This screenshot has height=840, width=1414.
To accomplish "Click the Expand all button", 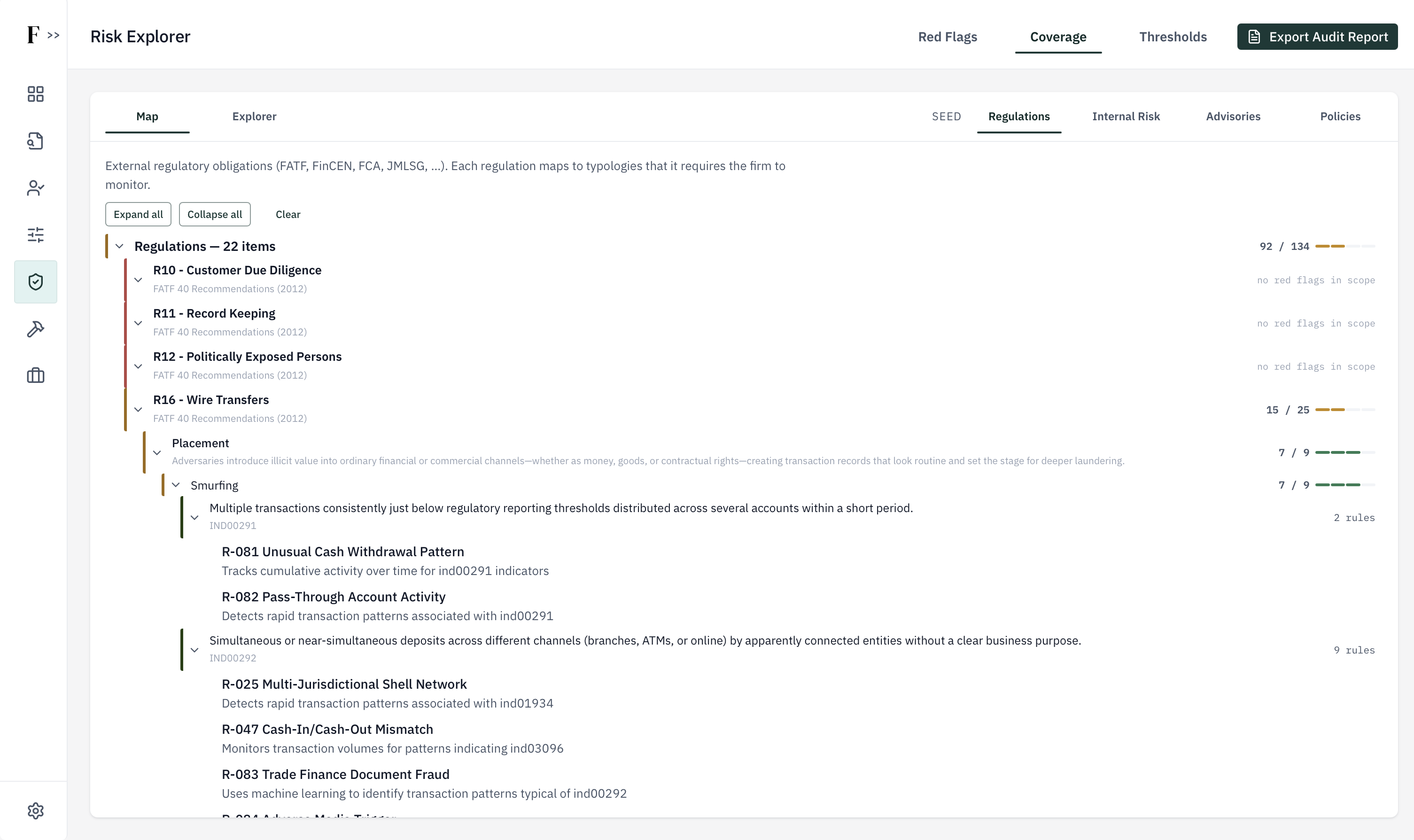I will click(x=138, y=215).
